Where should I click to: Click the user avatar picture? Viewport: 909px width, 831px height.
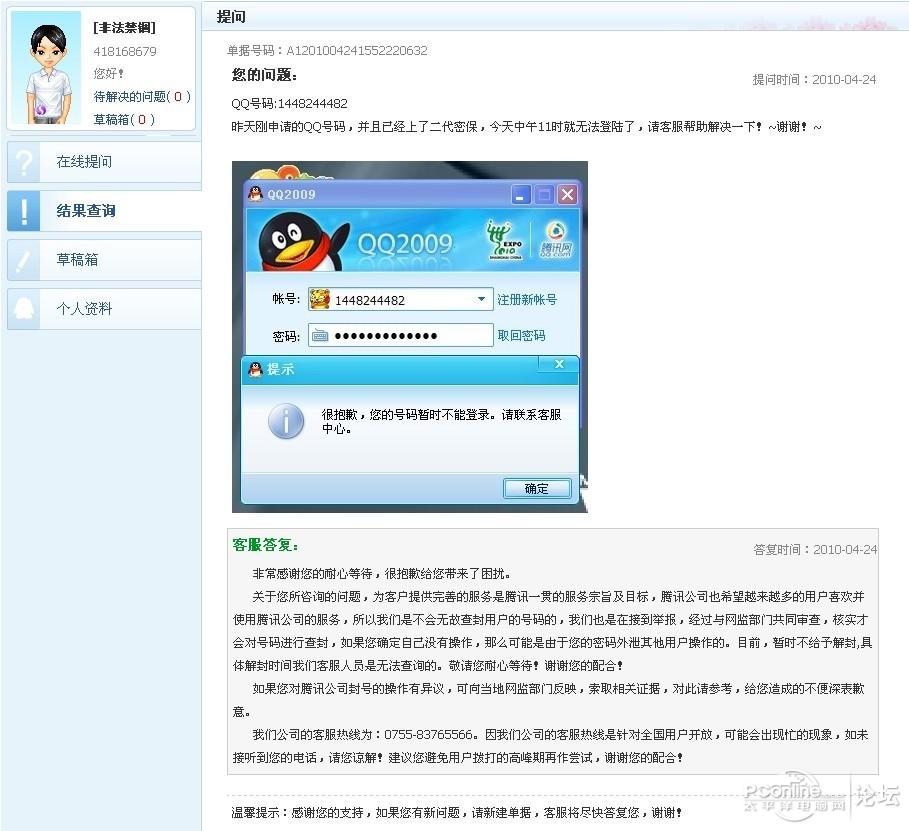(46, 68)
